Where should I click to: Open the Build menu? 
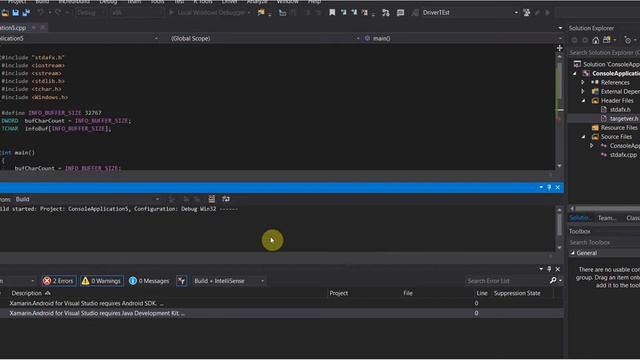pyautogui.click(x=42, y=2)
